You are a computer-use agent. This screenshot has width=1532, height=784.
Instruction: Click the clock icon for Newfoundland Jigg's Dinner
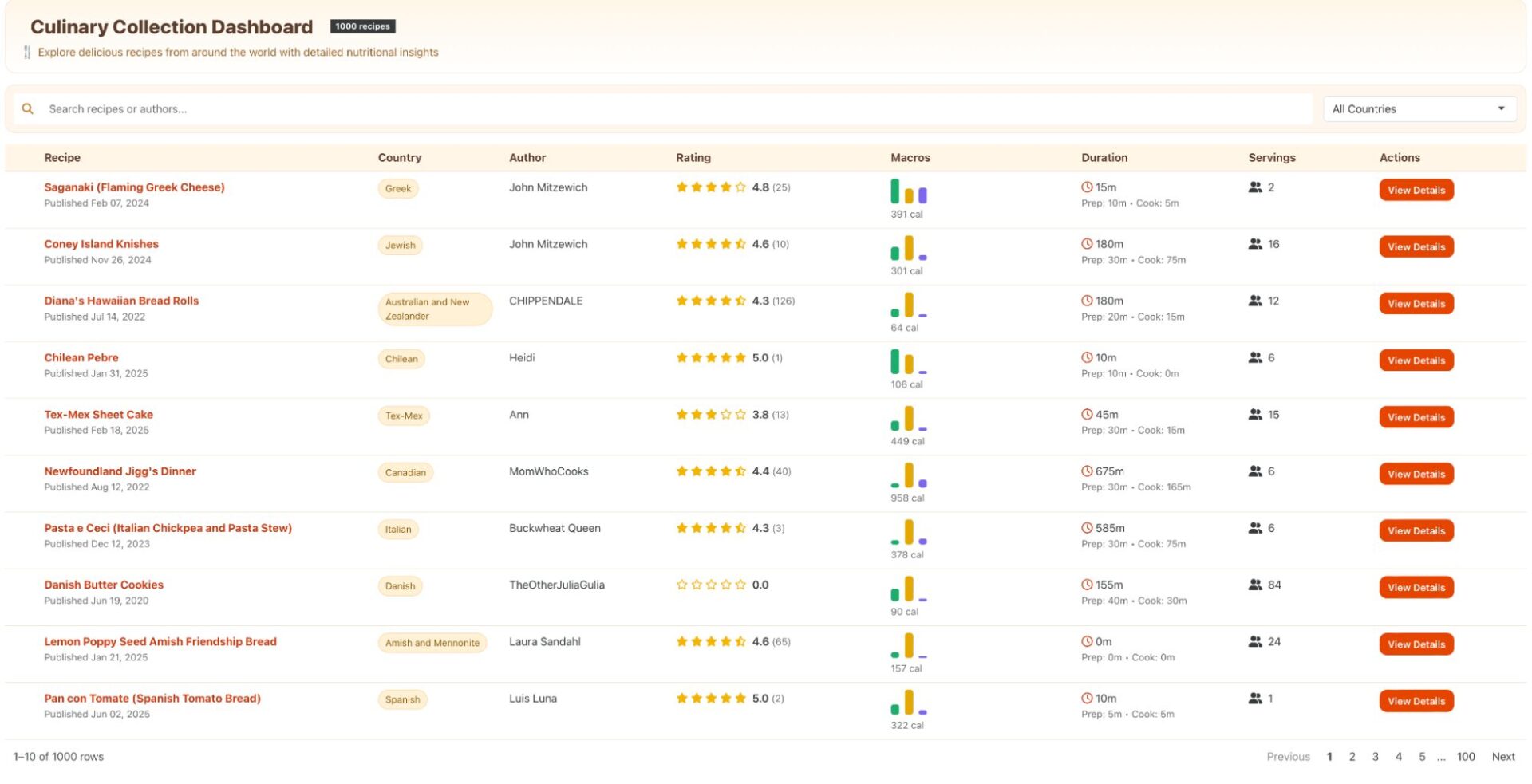coord(1086,471)
